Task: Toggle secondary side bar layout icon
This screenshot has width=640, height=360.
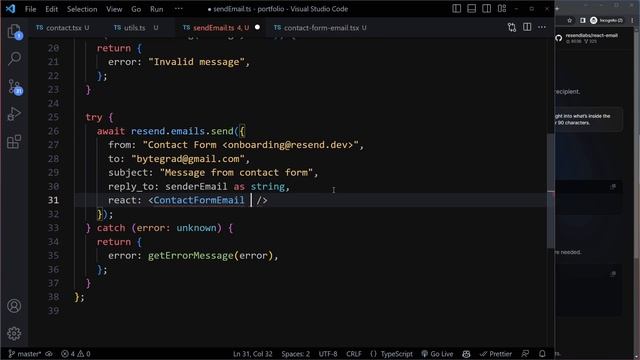Action: point(487,9)
